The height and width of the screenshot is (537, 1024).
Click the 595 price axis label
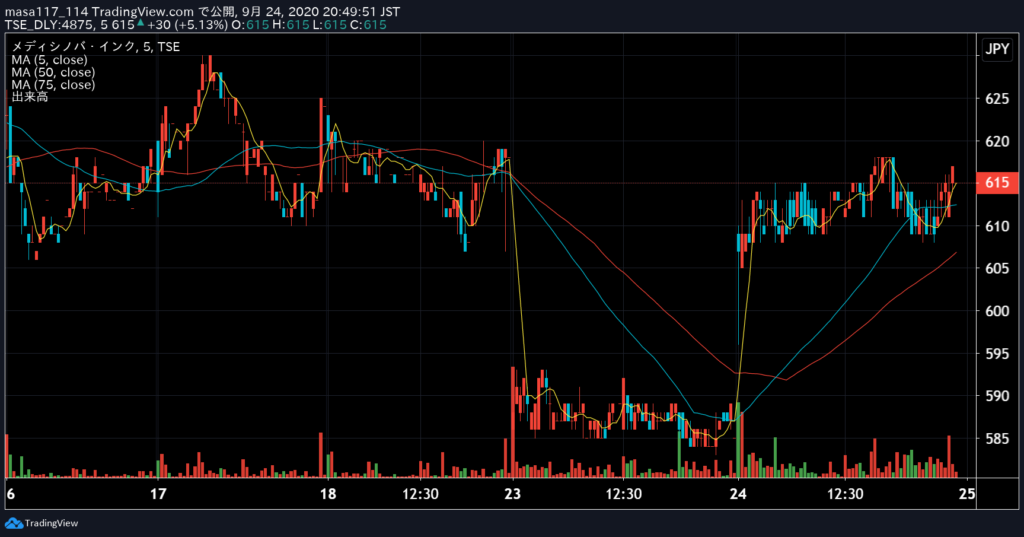pyautogui.click(x=997, y=353)
